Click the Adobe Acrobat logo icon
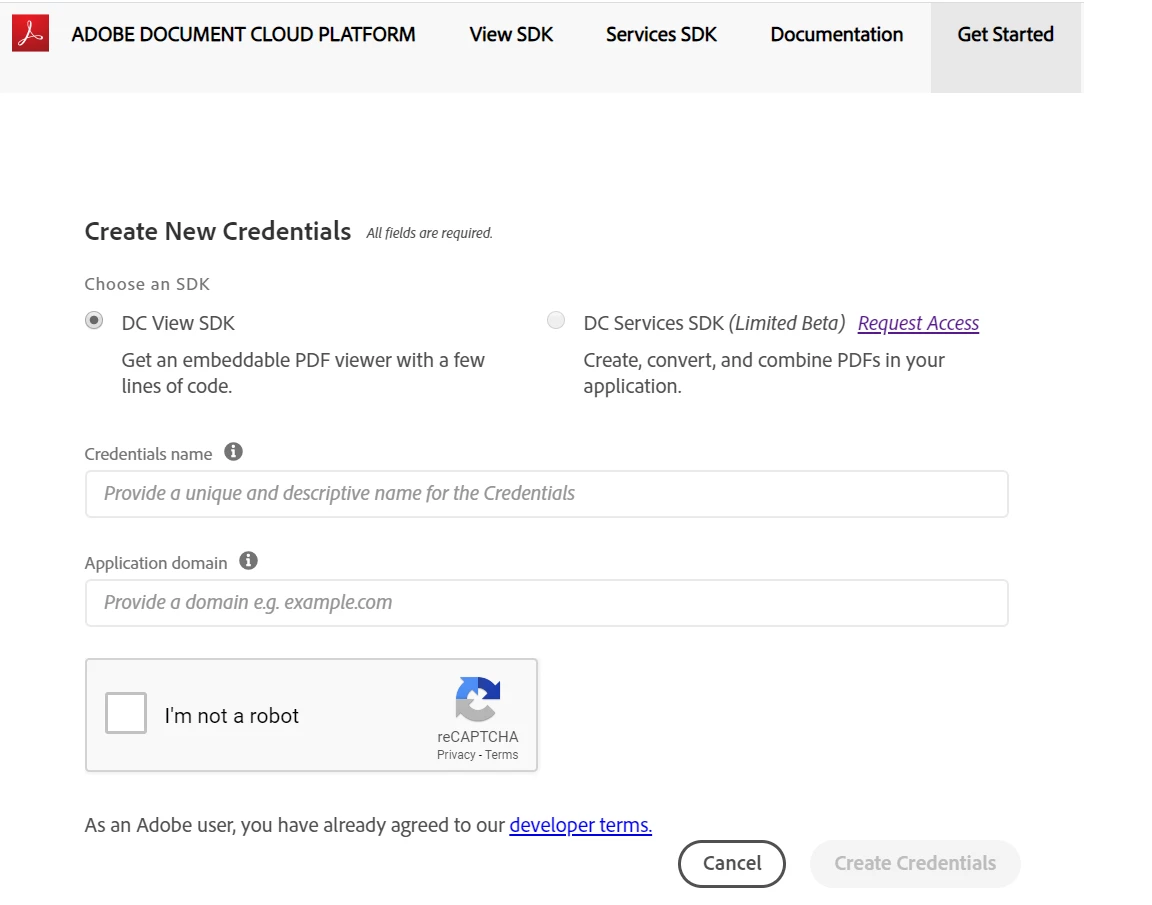 30,35
